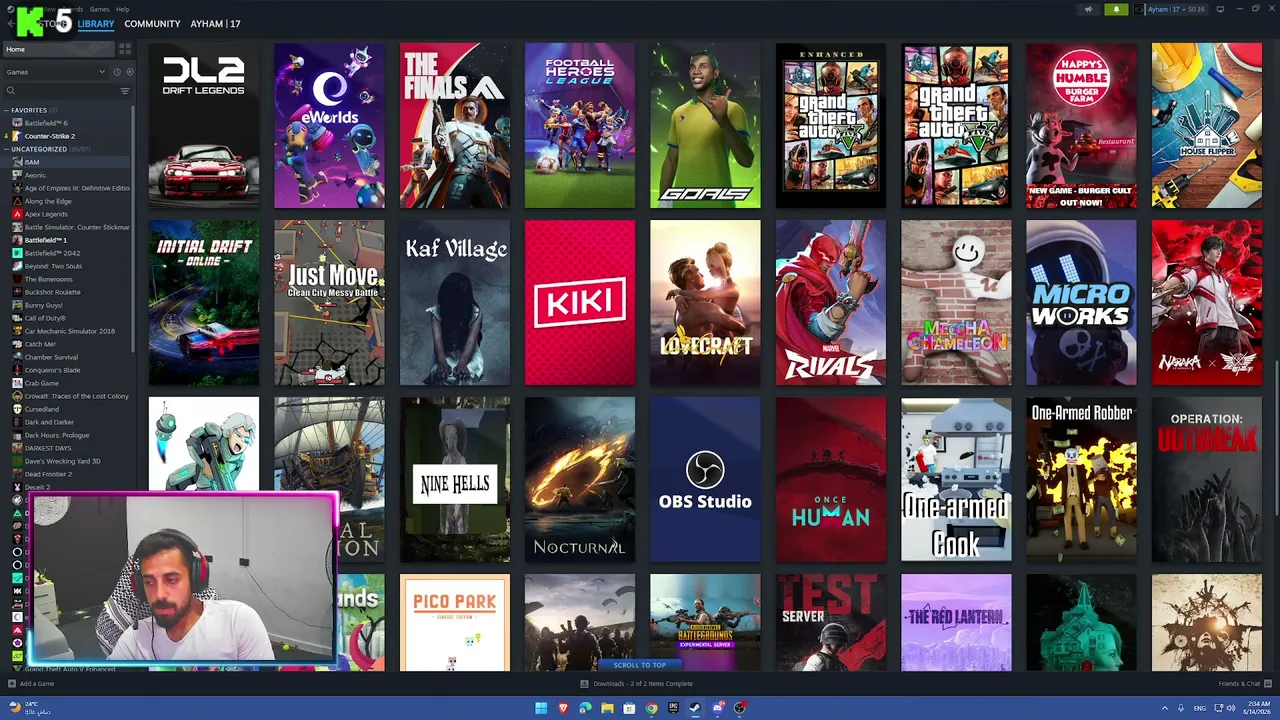Open Google Chrome from taskbar
The width and height of the screenshot is (1280, 720).
coord(651,708)
